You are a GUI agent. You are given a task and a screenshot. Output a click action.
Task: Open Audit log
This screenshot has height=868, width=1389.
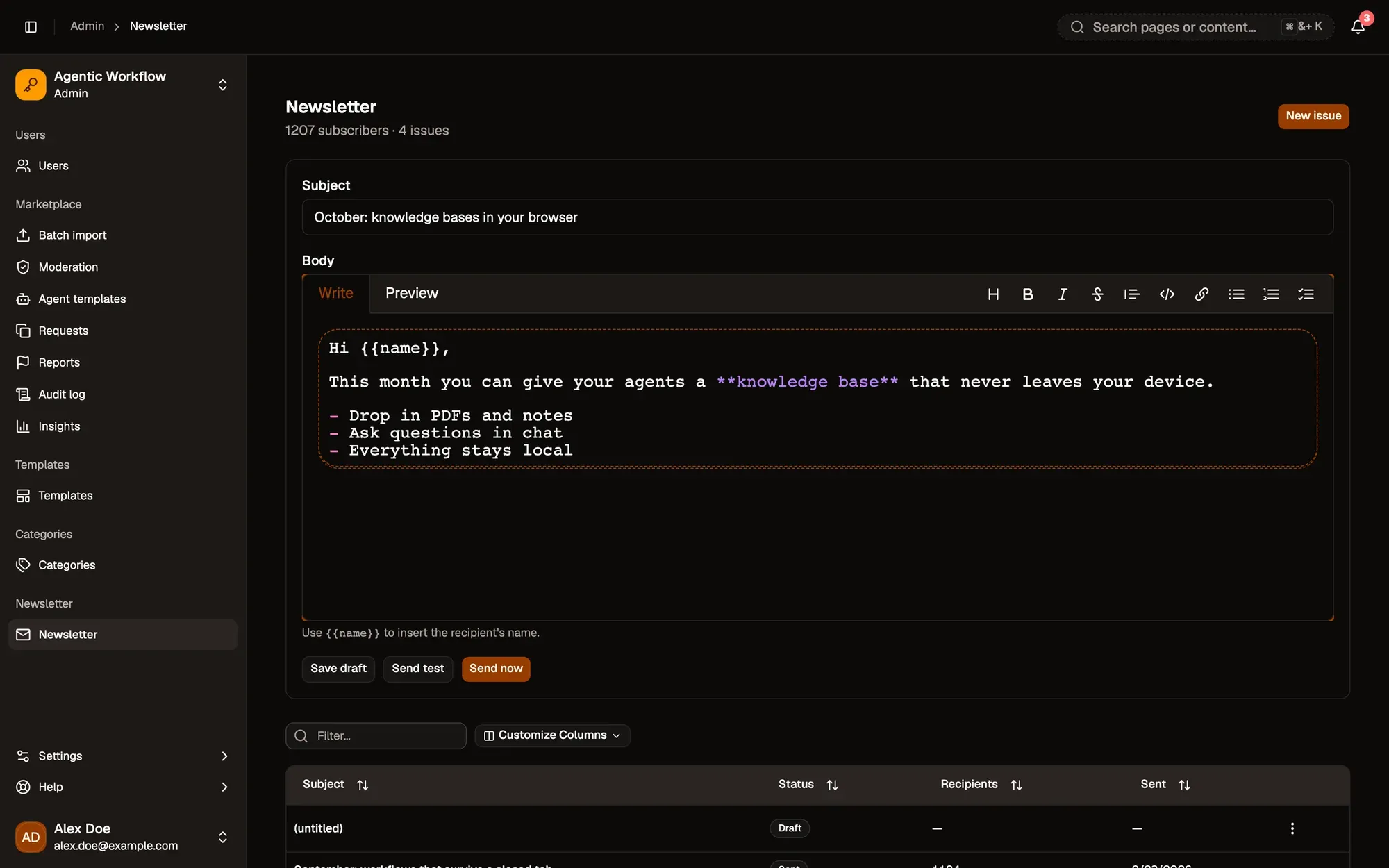pyautogui.click(x=123, y=394)
